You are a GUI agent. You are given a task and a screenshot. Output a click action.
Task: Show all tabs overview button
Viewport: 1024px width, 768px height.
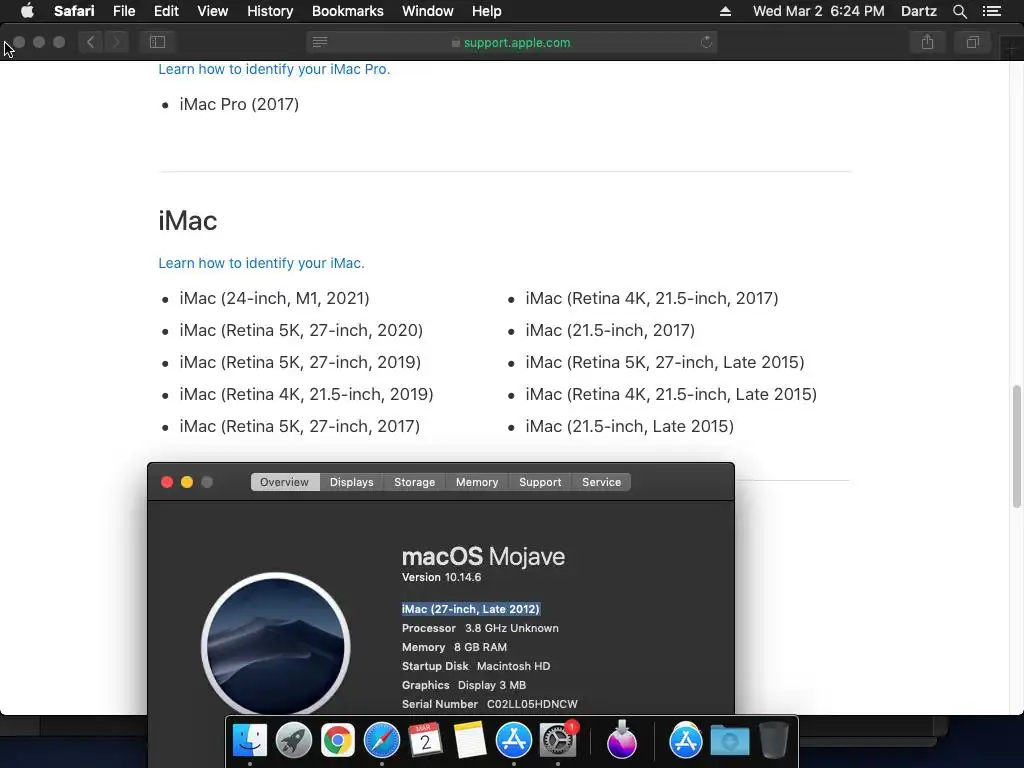pos(972,42)
